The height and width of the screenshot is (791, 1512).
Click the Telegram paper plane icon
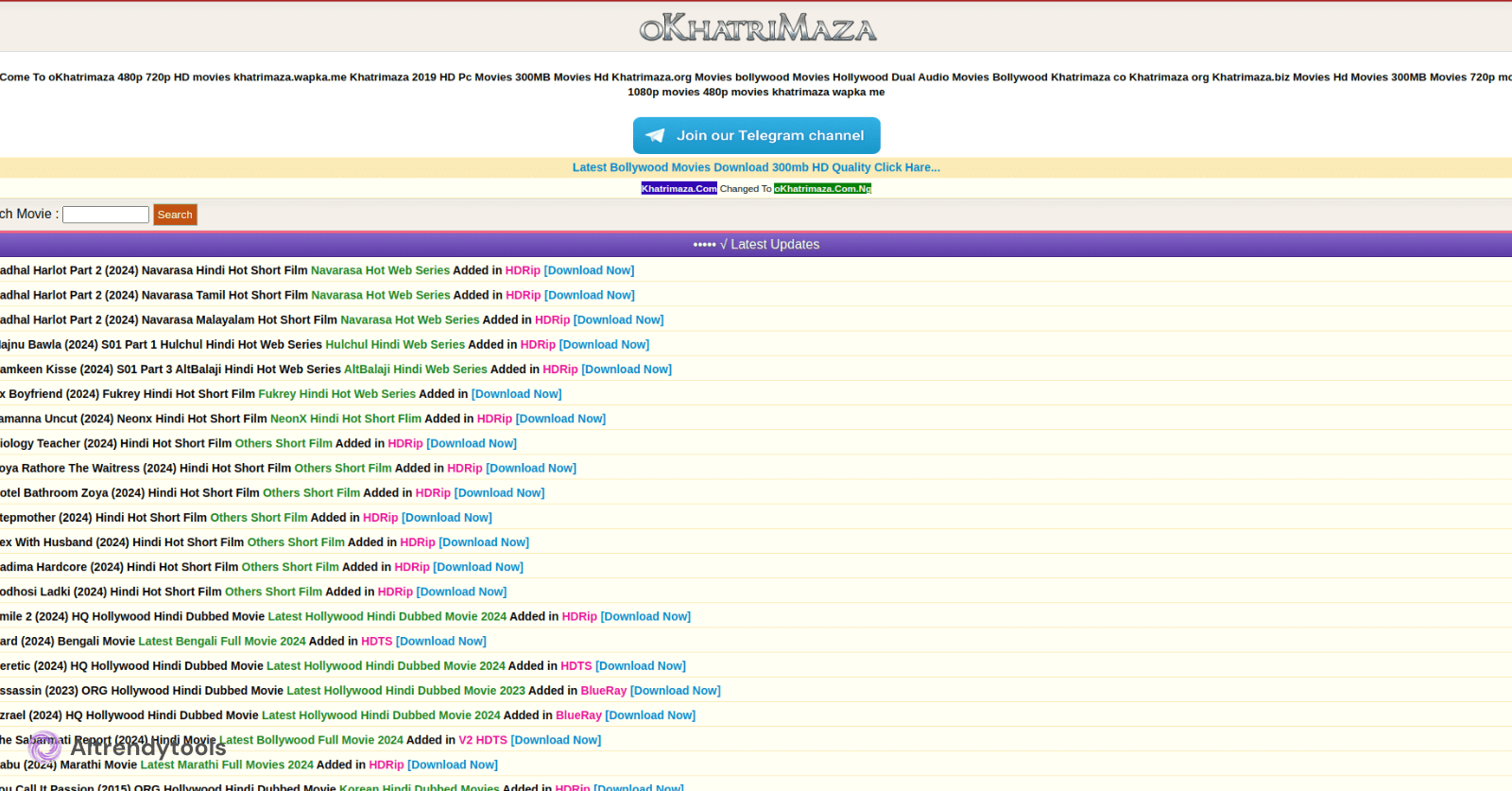[655, 136]
